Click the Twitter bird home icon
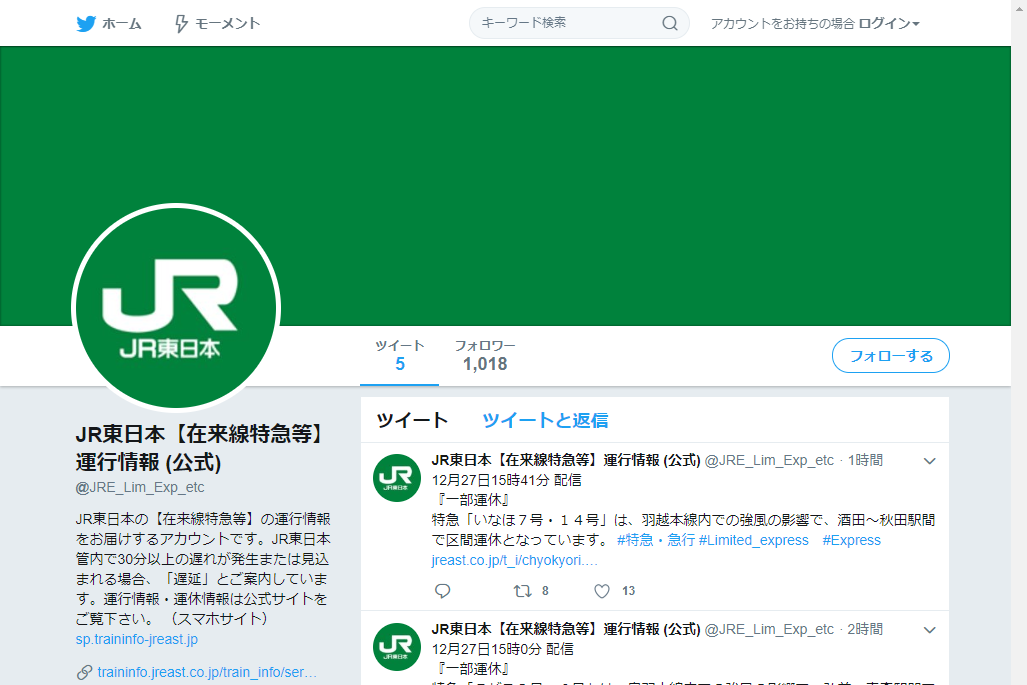The width and height of the screenshot is (1027, 685). (86, 24)
